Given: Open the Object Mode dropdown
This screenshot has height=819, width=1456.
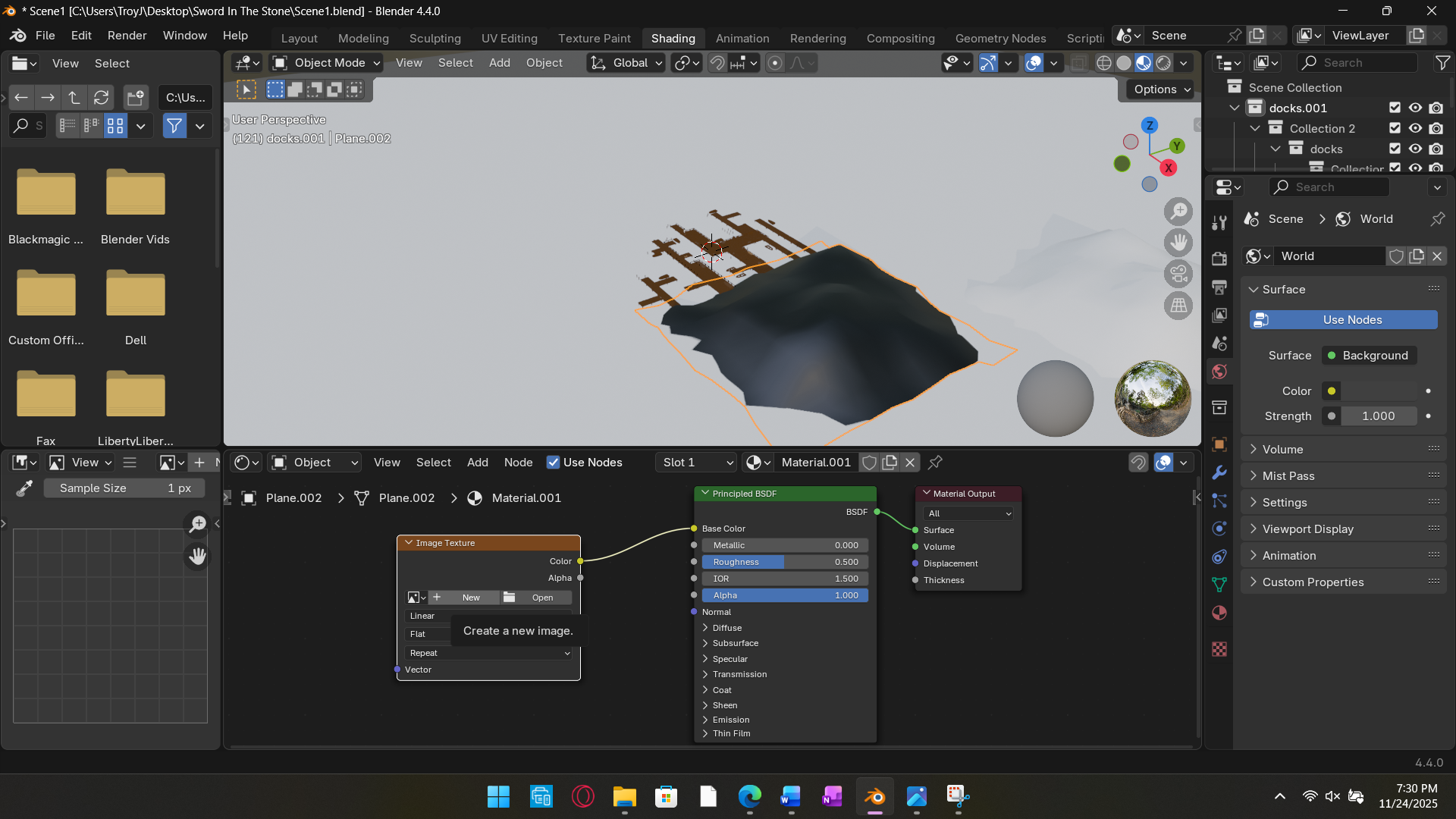Looking at the screenshot, I should [x=326, y=63].
